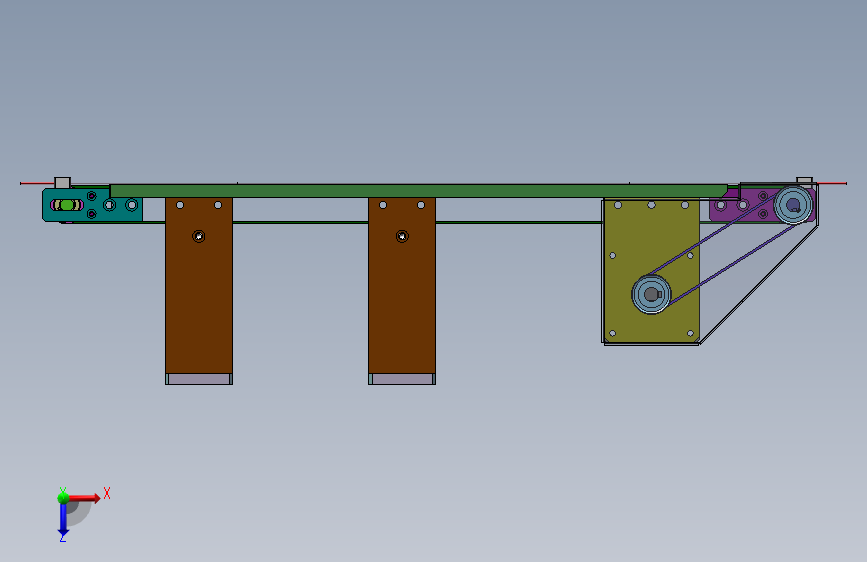Select the center screw on left brown leg
The height and width of the screenshot is (562, 867).
coord(199,237)
